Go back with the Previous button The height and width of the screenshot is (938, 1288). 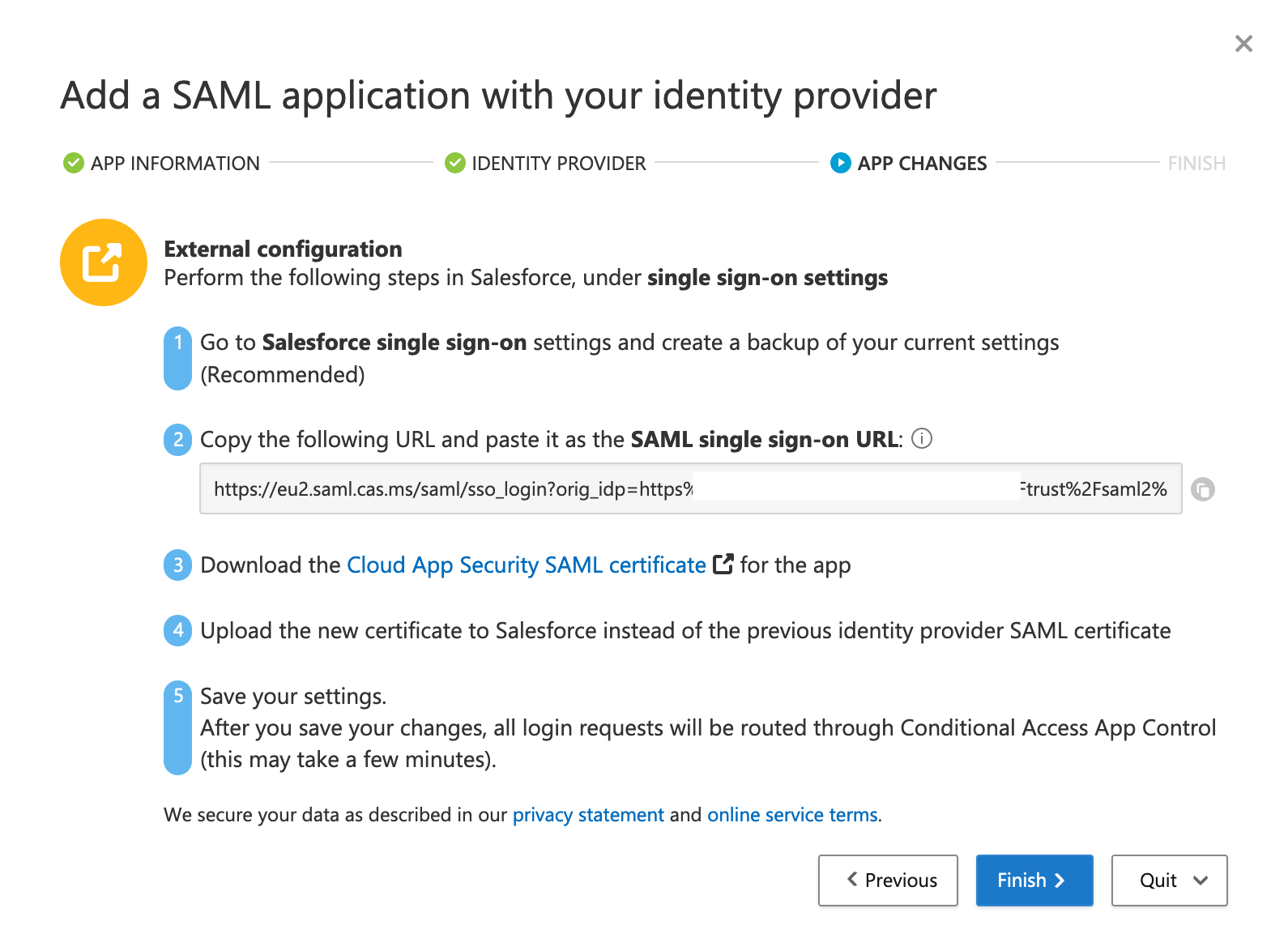(888, 880)
